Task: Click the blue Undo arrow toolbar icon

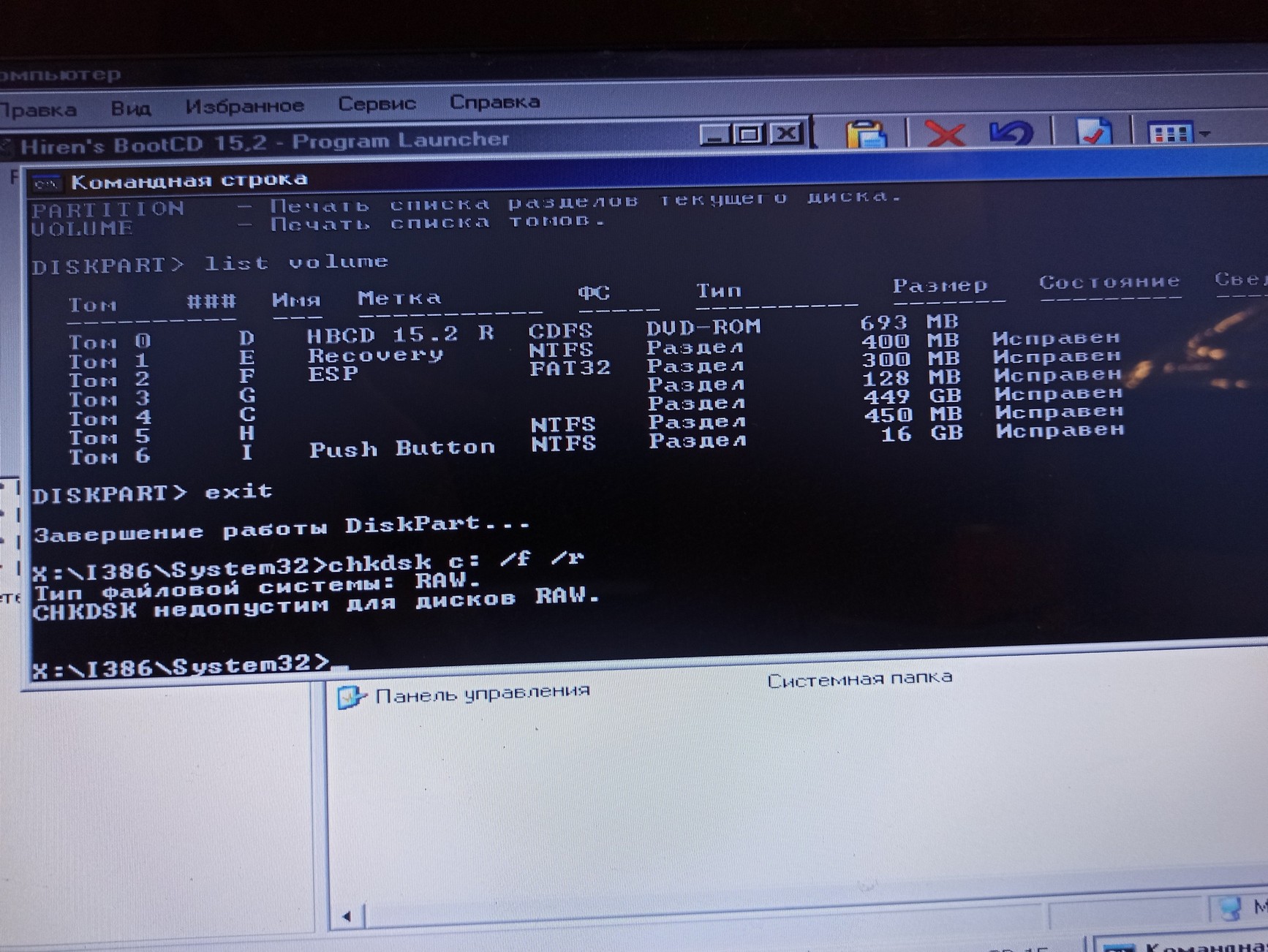Action: point(1011,132)
